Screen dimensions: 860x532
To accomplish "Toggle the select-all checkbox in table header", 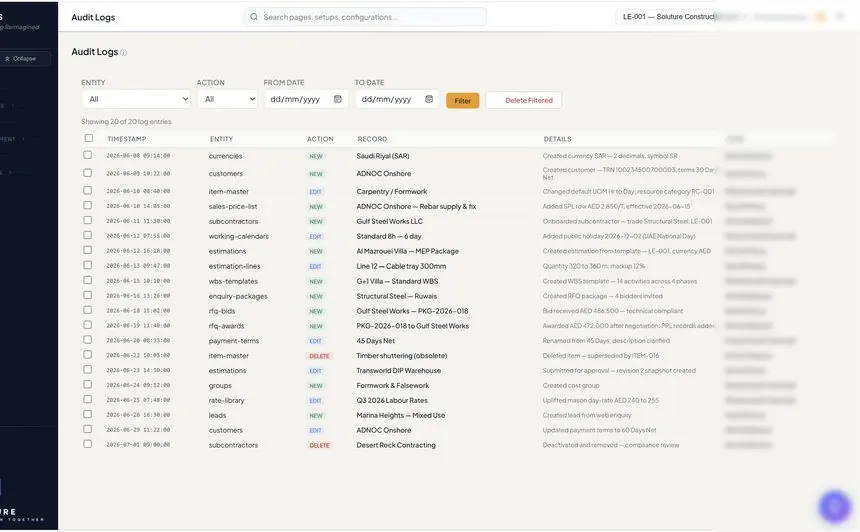I will pos(89,138).
